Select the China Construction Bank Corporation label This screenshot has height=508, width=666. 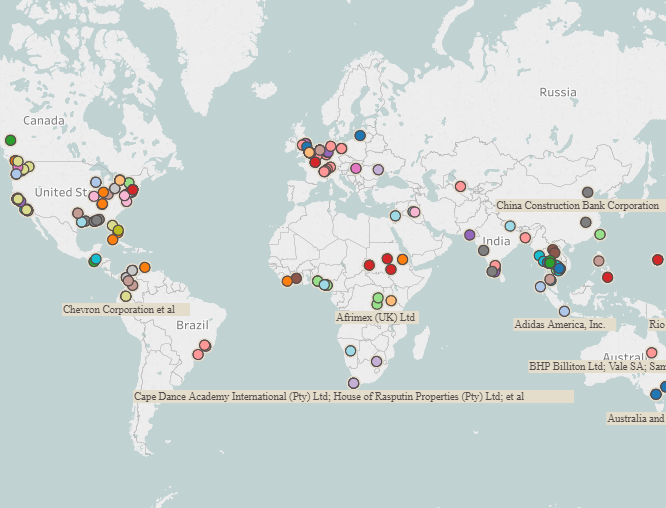578,205
